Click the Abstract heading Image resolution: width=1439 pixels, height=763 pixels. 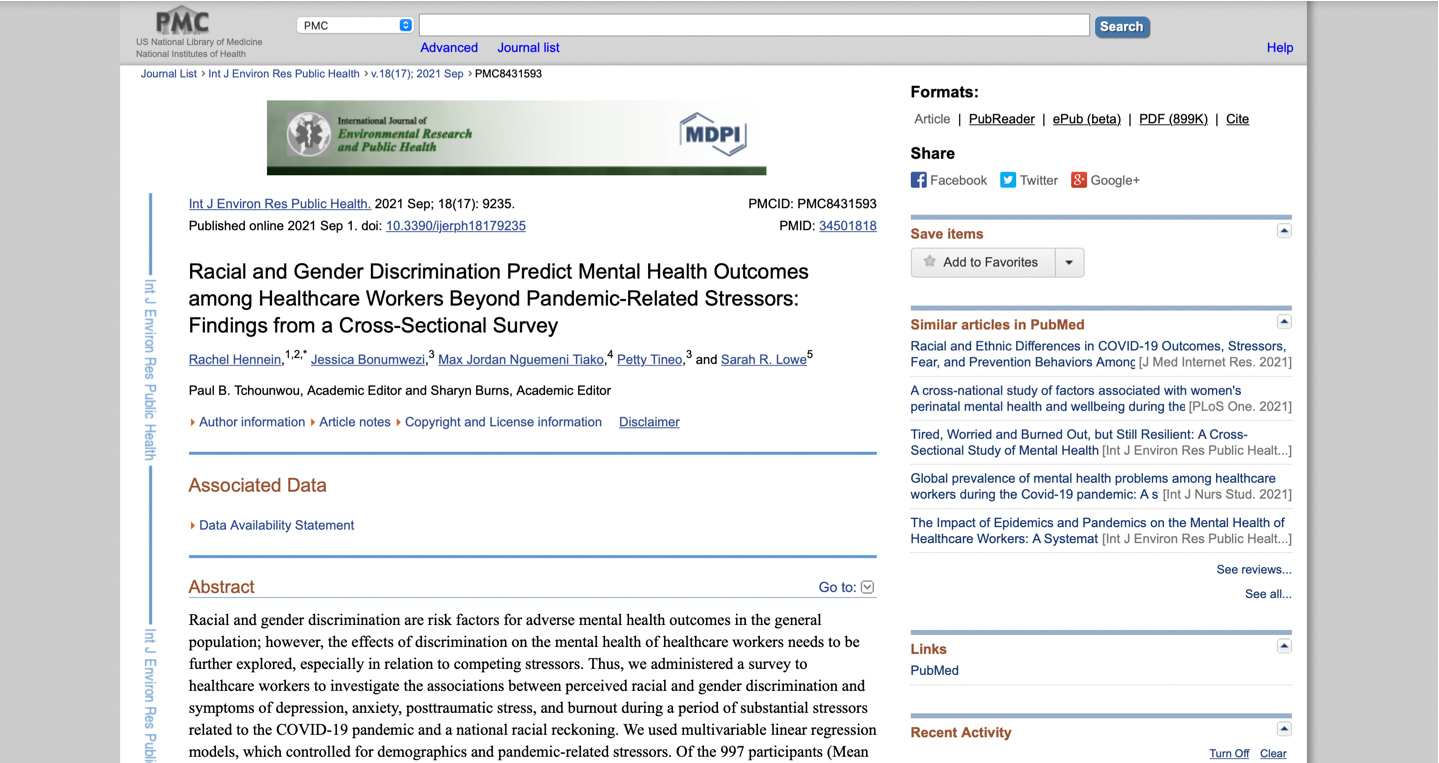222,587
